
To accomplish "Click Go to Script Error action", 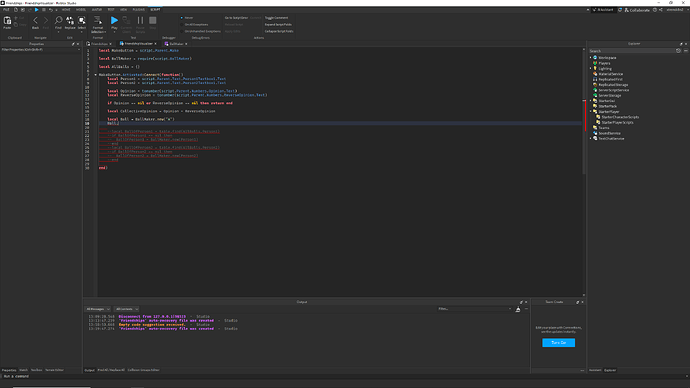I will (236, 18).
